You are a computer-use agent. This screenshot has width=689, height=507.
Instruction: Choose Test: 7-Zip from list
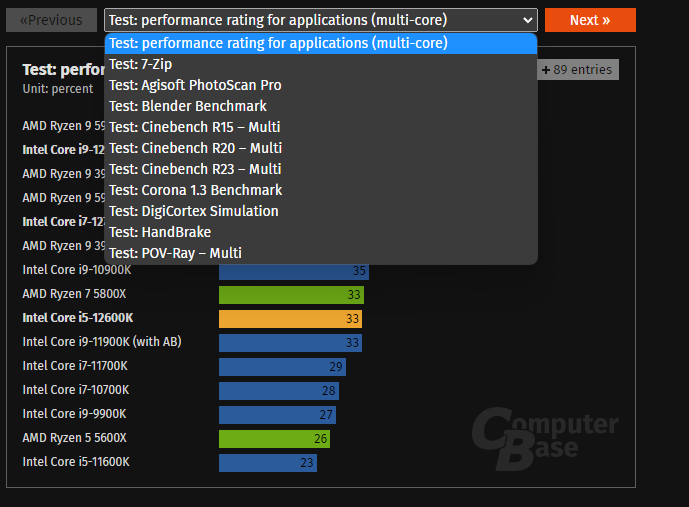coord(321,64)
